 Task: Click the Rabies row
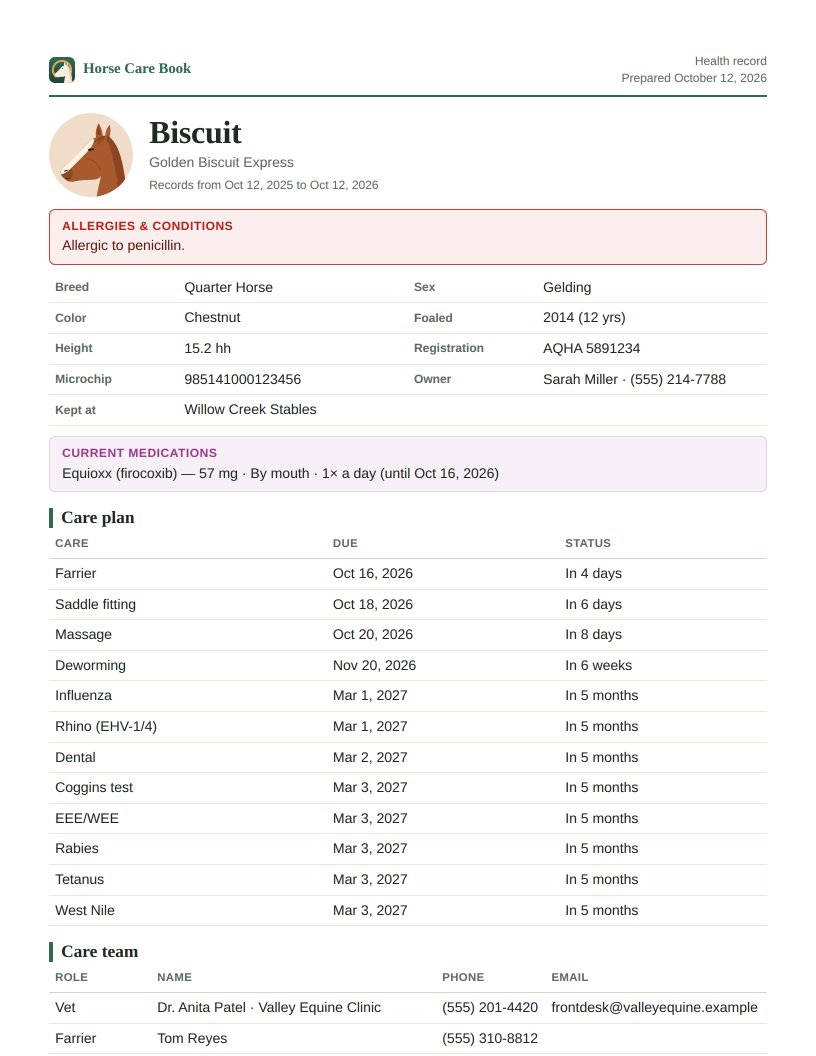[x=407, y=849]
